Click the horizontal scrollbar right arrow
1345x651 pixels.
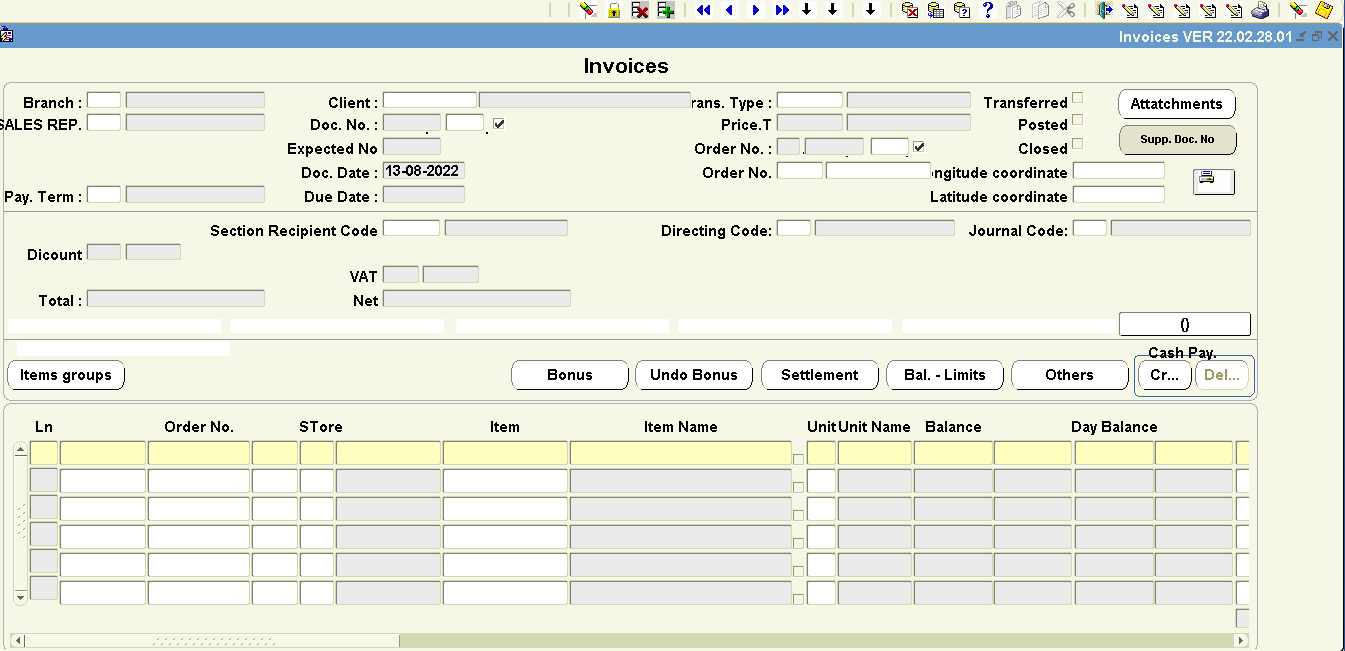coord(1241,640)
